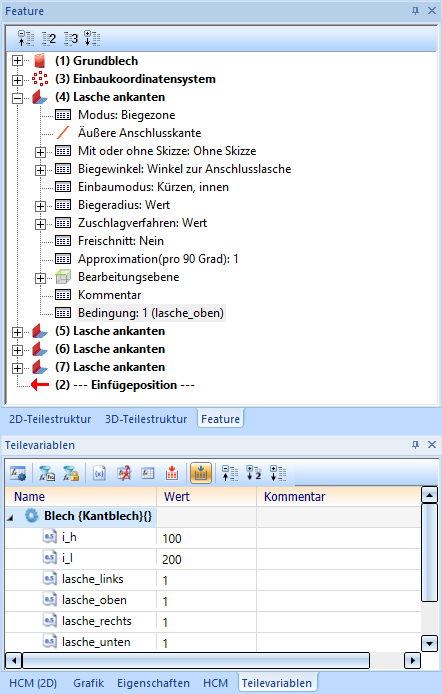Click the funnel filter with padlock icon
This screenshot has width=442, height=694.
coord(71,474)
